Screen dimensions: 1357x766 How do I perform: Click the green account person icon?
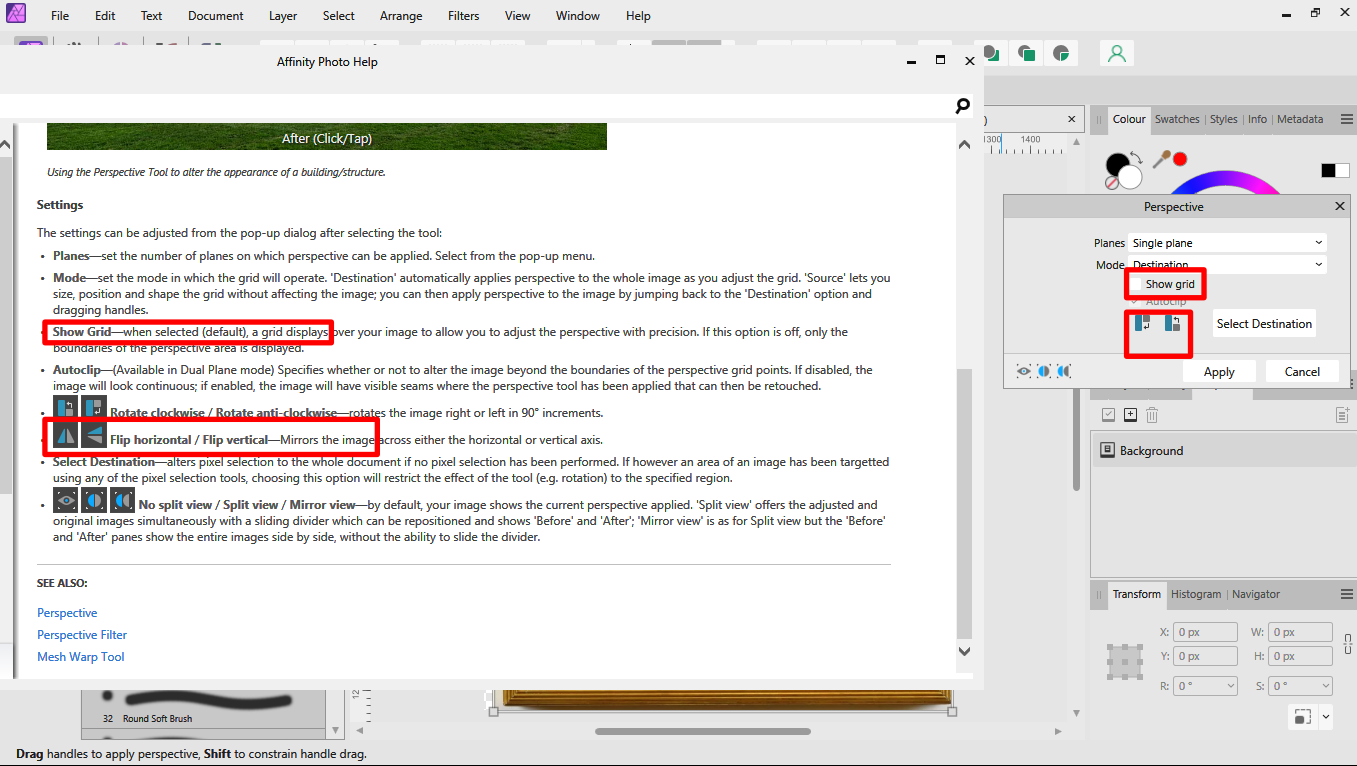pyautogui.click(x=1117, y=52)
